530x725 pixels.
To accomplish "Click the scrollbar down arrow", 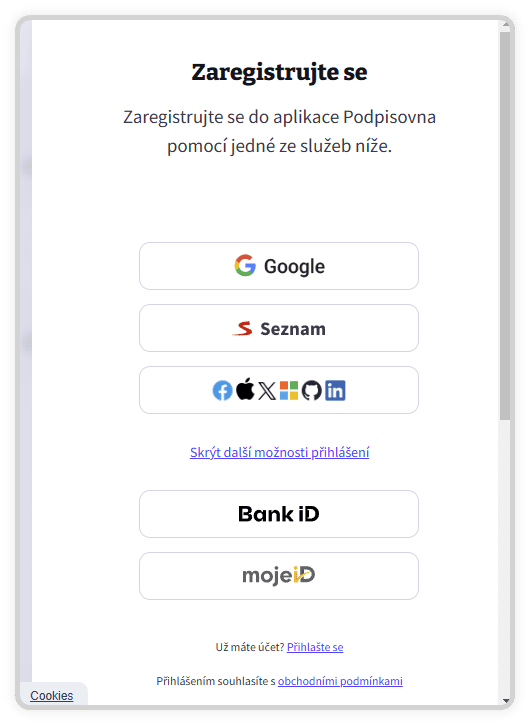I will [505, 700].
